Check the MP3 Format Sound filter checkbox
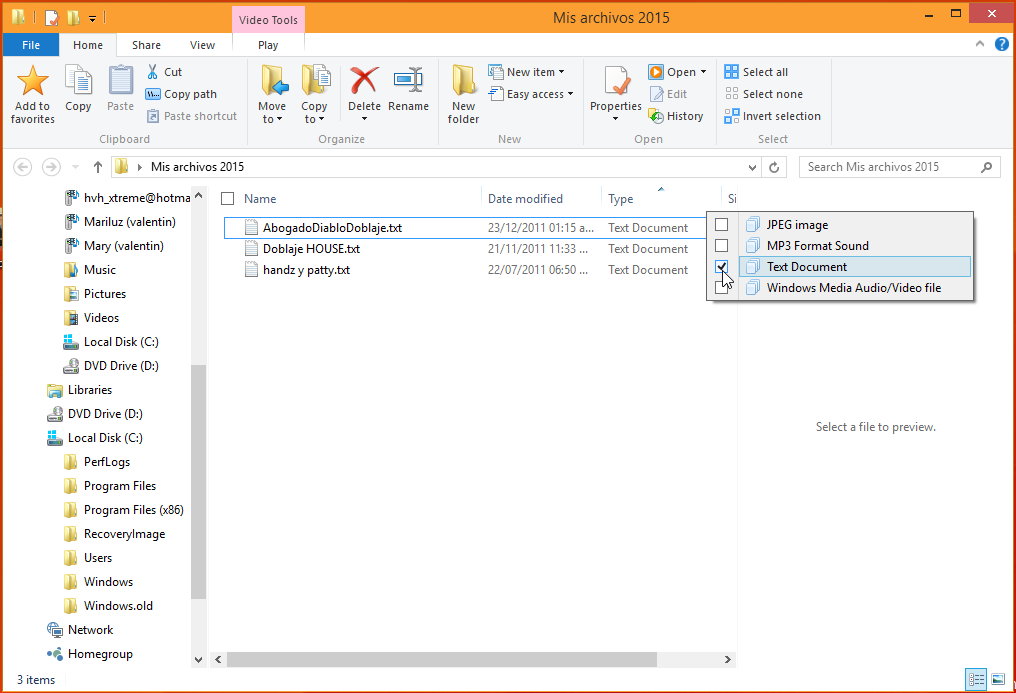The height and width of the screenshot is (693, 1016). tap(721, 246)
